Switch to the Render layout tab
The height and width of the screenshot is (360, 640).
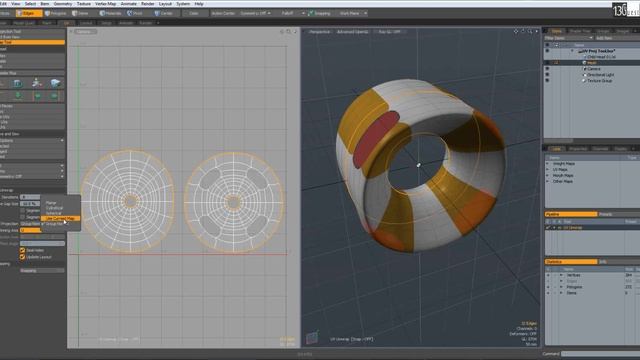[146, 23]
